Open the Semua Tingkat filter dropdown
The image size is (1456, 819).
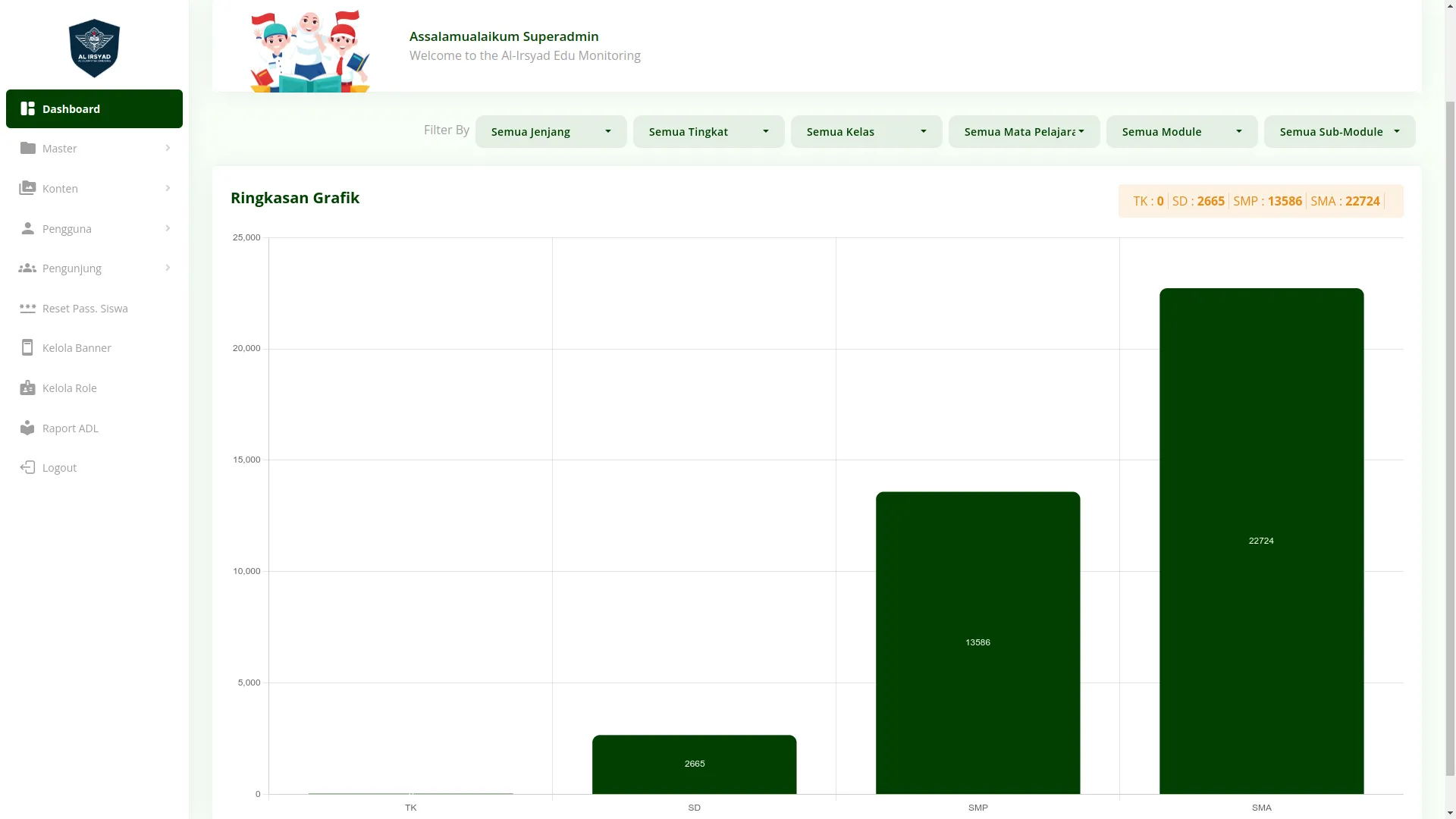(x=708, y=131)
